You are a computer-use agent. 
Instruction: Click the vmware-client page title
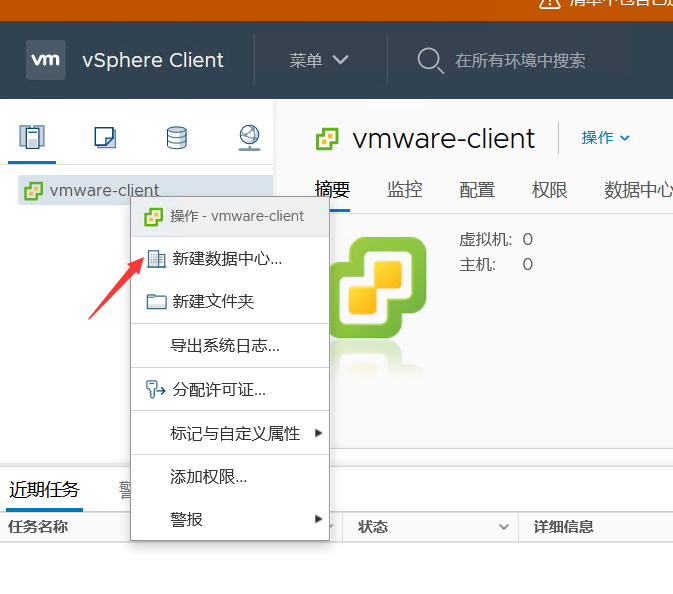(x=443, y=139)
